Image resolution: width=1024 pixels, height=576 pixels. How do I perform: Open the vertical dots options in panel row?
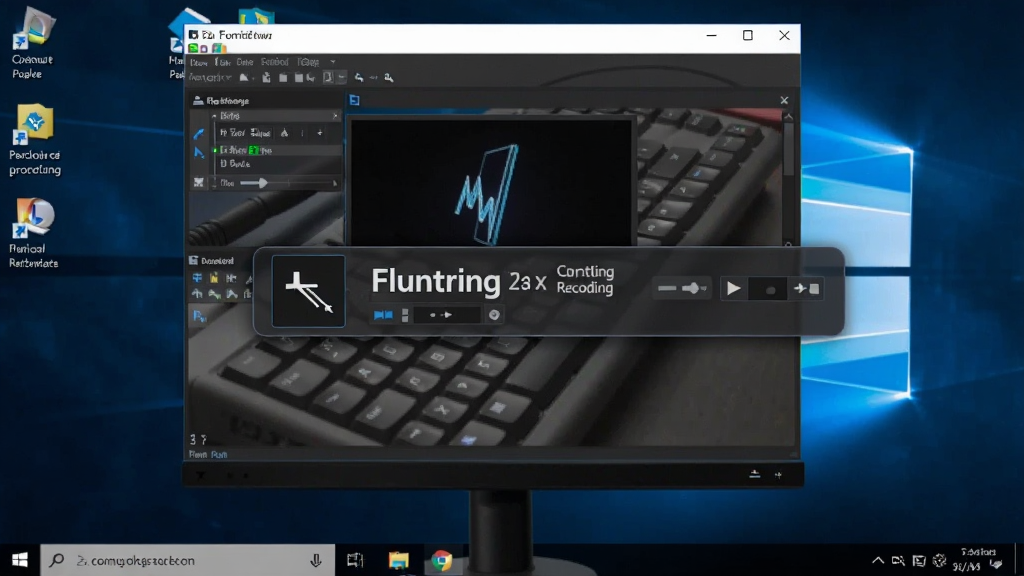pyautogui.click(x=302, y=133)
